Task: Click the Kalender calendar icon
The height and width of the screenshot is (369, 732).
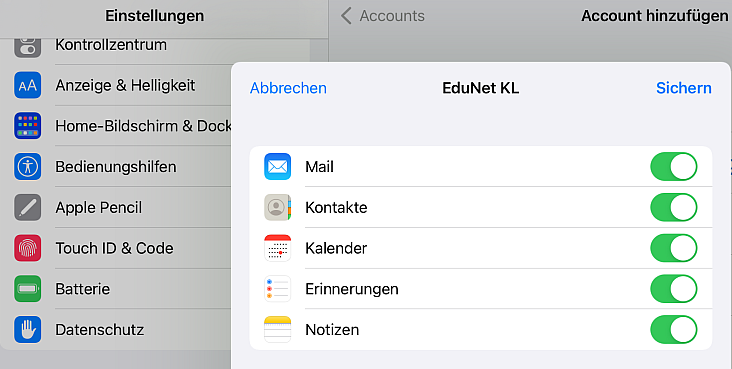Action: pos(277,248)
